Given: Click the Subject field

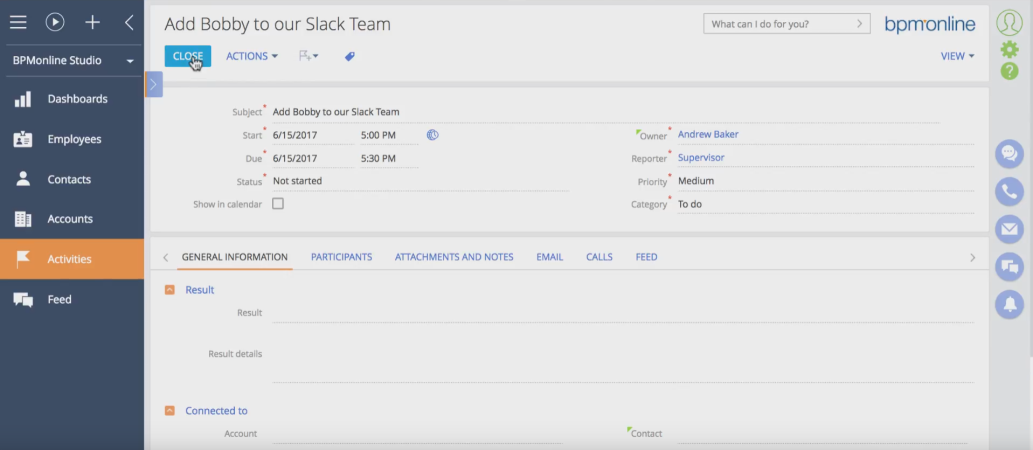Looking at the screenshot, I should (x=606, y=112).
